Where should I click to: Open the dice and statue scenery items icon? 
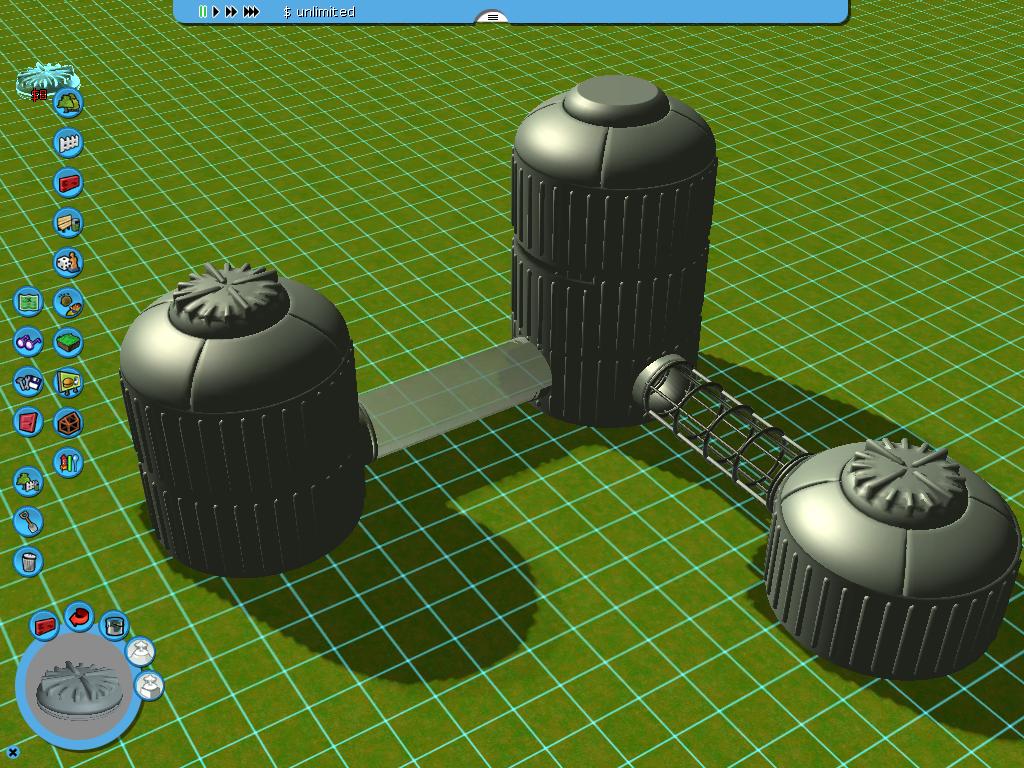point(68,263)
